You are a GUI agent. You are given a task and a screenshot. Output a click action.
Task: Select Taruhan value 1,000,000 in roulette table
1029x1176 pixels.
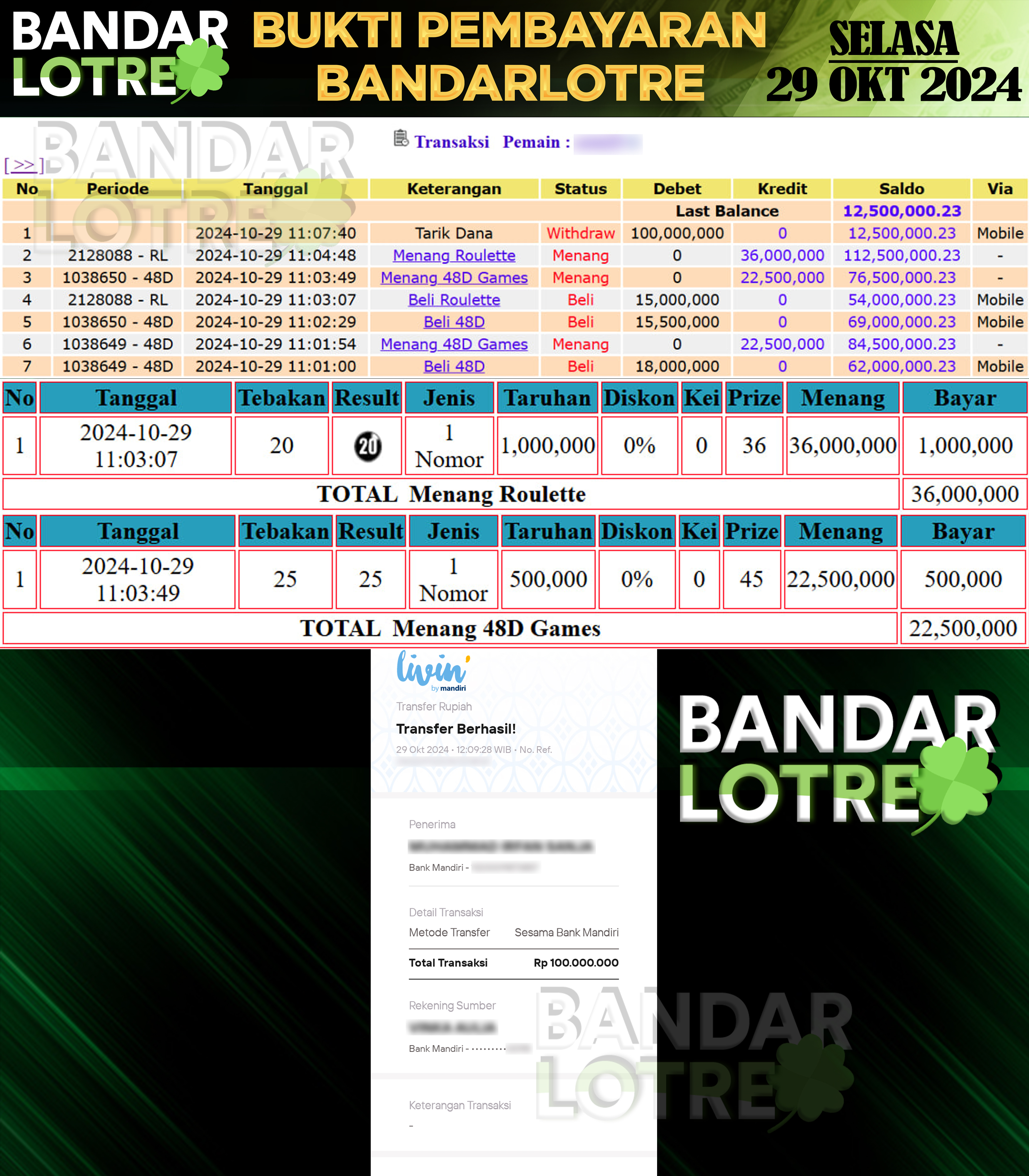click(547, 446)
